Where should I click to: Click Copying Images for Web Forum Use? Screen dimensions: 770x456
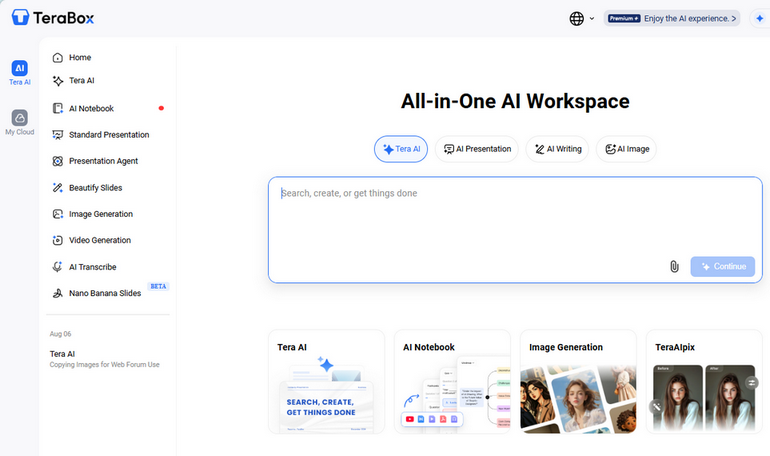tap(105, 365)
